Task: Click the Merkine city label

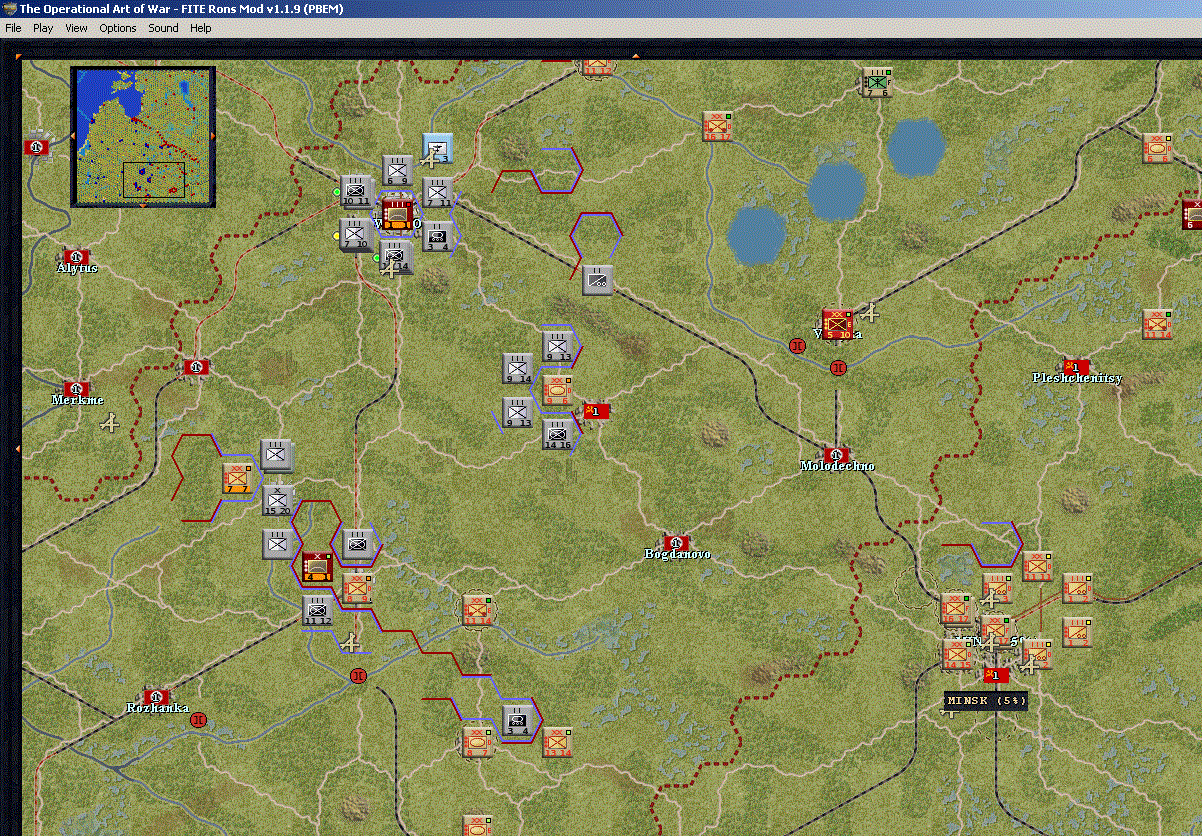Action: 77,400
